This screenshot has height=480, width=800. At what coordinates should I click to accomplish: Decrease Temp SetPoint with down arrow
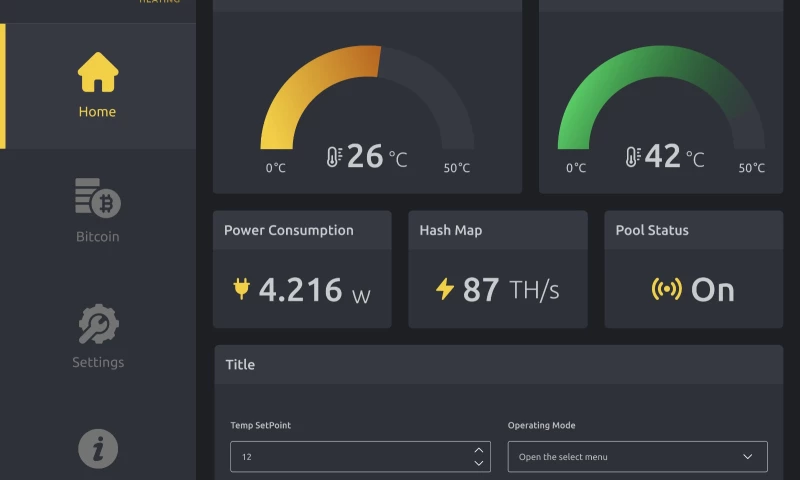(479, 463)
